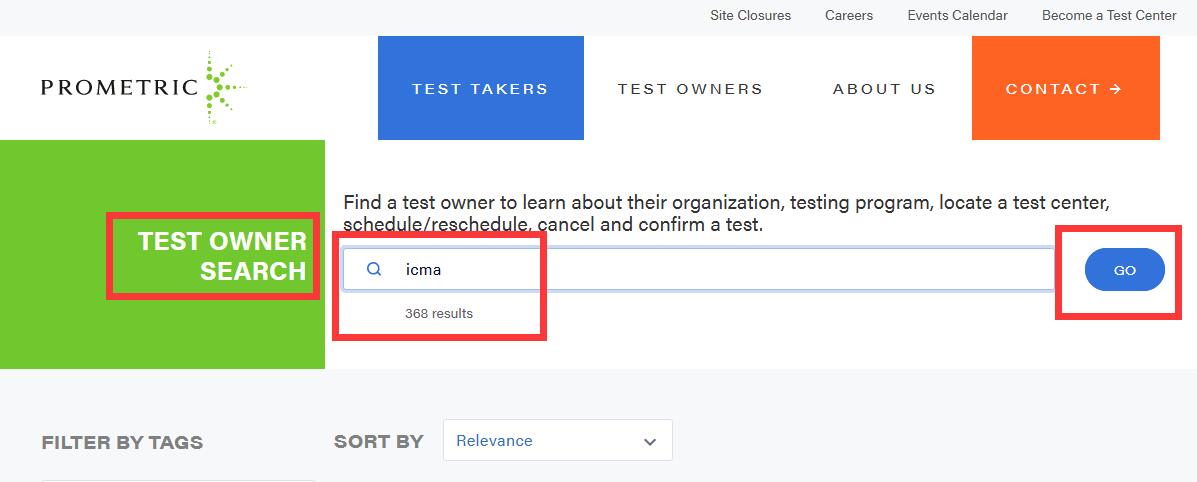Open the Site Closures link
The width and height of the screenshot is (1197, 482).
(750, 15)
